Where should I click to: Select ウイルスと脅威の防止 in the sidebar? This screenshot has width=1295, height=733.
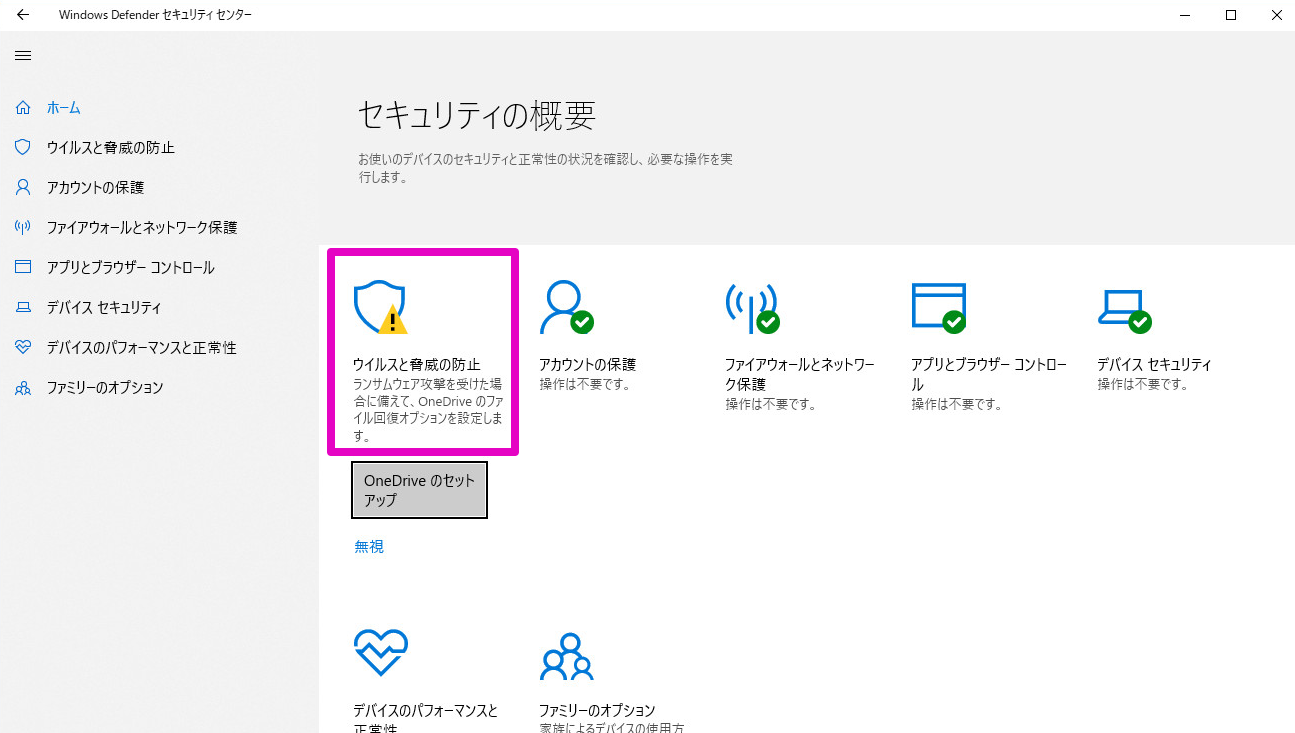click(111, 147)
